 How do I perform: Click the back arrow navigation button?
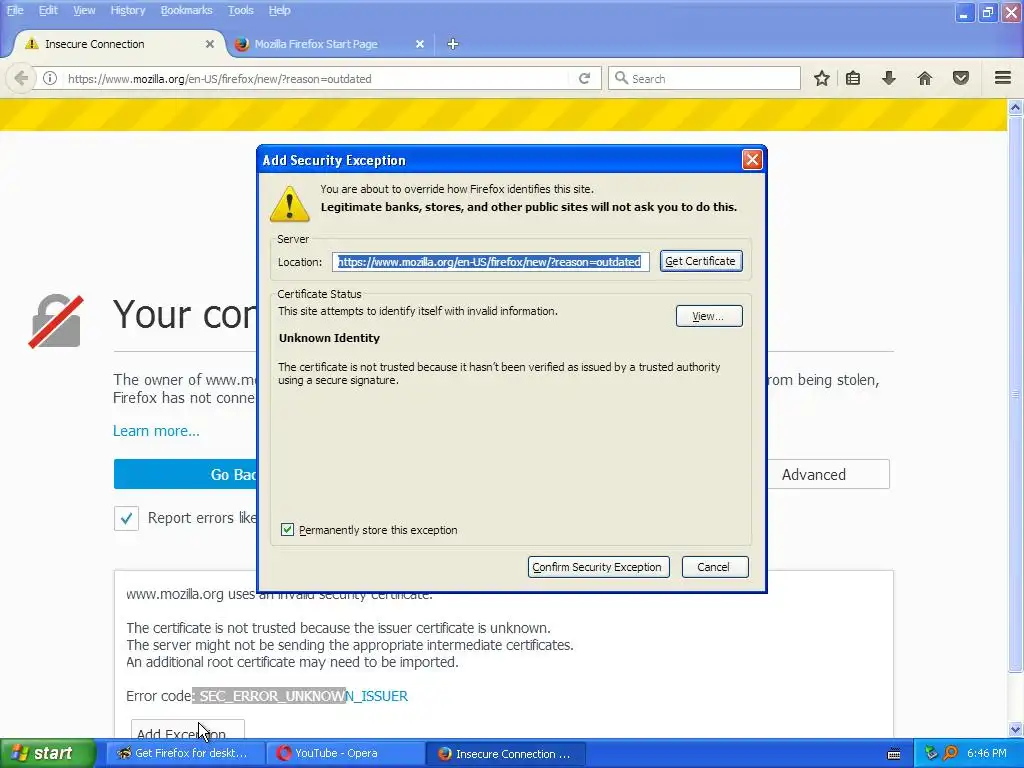coord(20,78)
